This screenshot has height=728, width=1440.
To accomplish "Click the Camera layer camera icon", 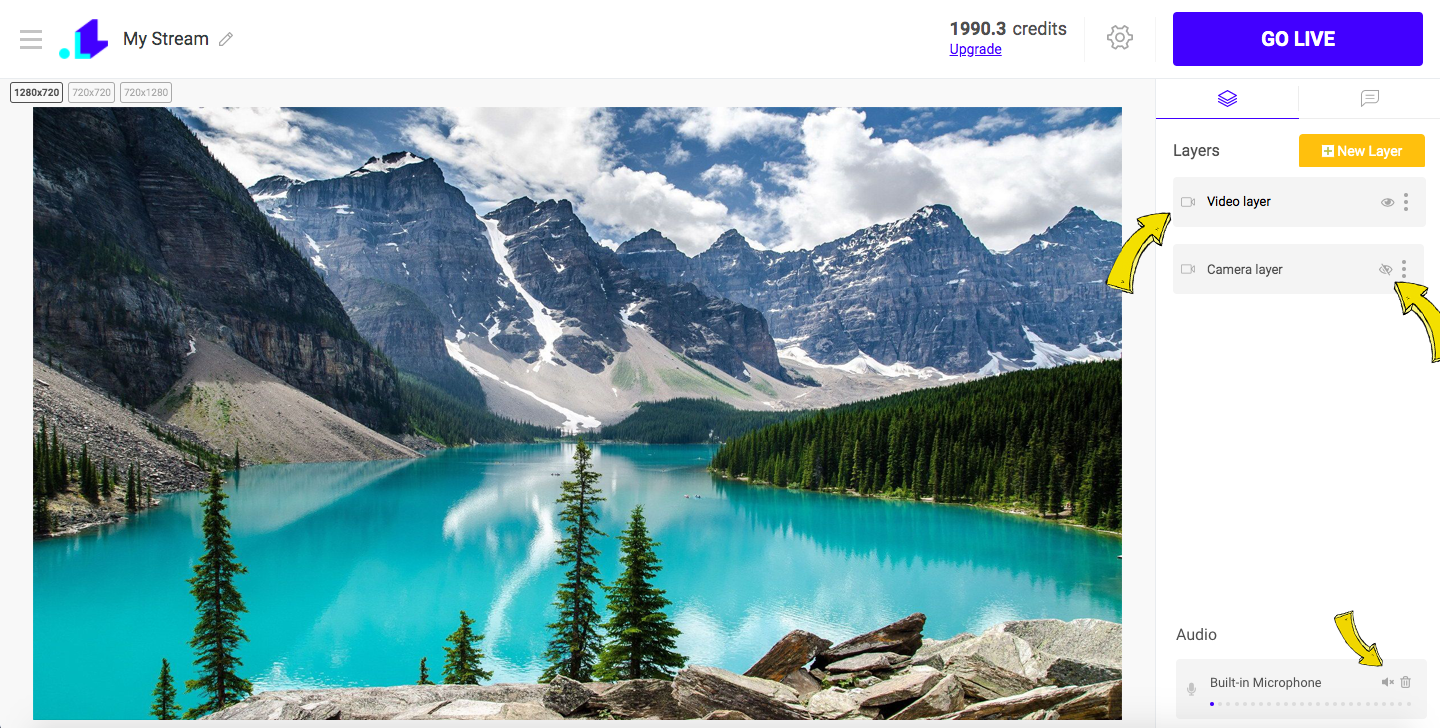I will (1188, 269).
